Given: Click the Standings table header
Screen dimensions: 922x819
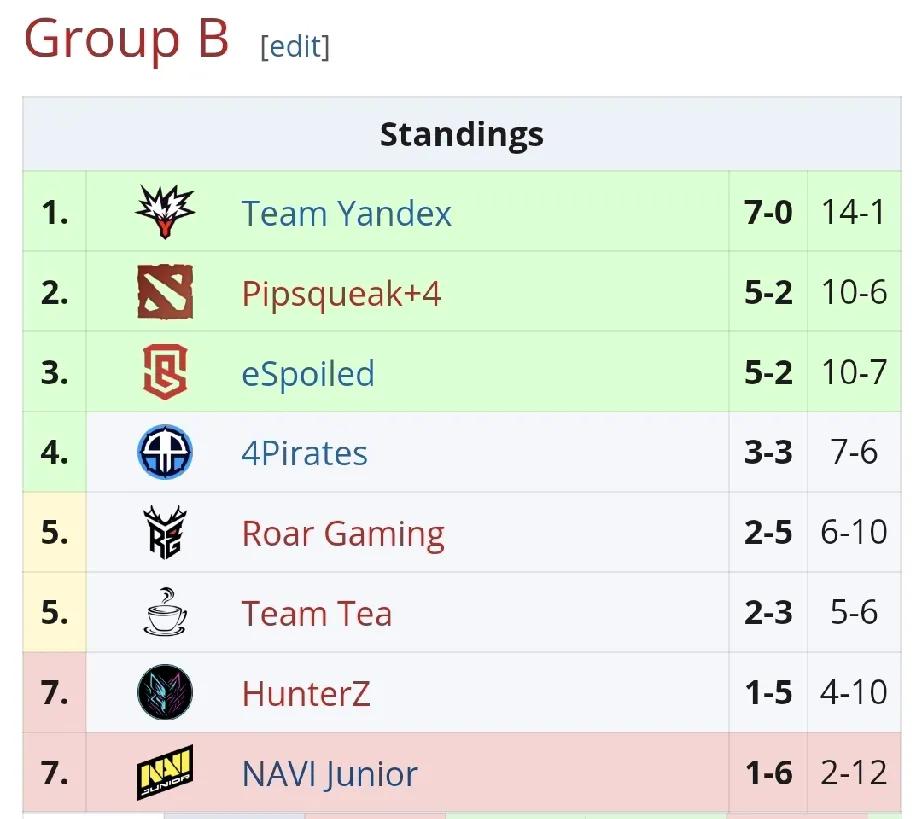Looking at the screenshot, I should tap(461, 134).
